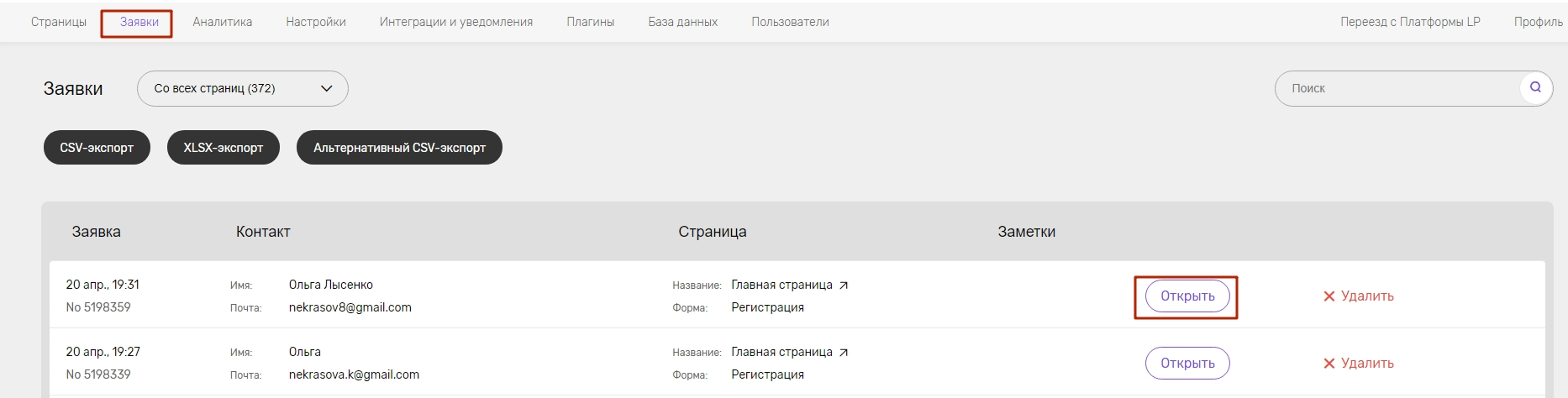Click the search magnifier icon
Viewport: 1568px width, 398px height.
1535,87
